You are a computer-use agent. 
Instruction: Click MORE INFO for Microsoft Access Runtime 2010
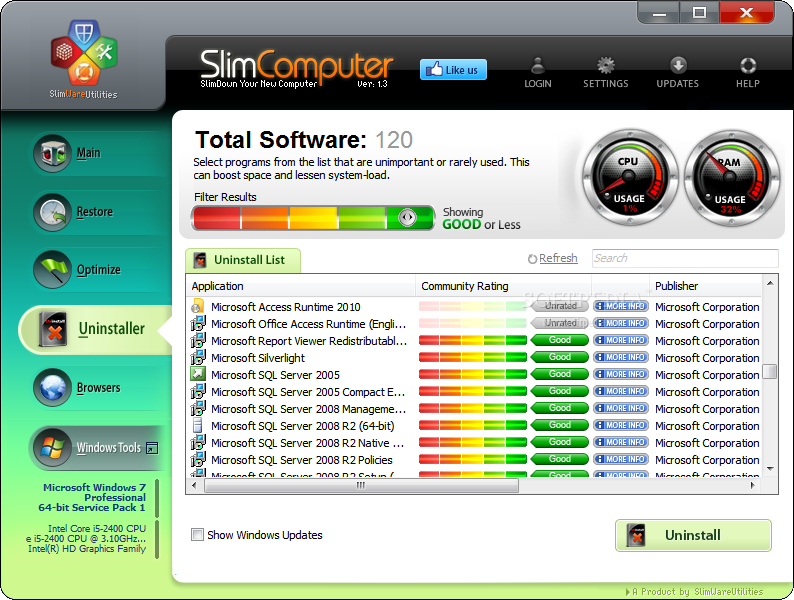pyautogui.click(x=621, y=306)
